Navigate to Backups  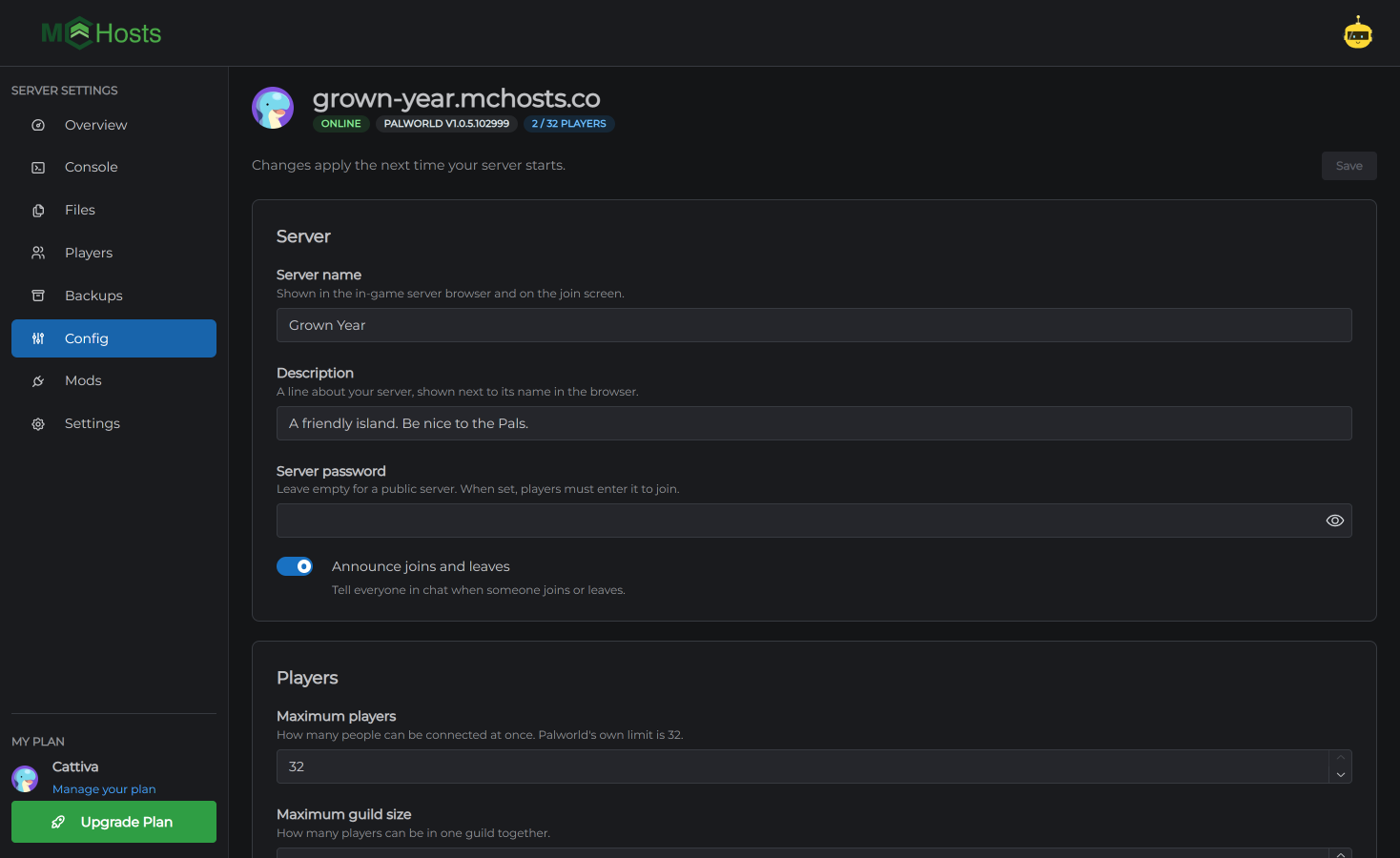point(113,296)
